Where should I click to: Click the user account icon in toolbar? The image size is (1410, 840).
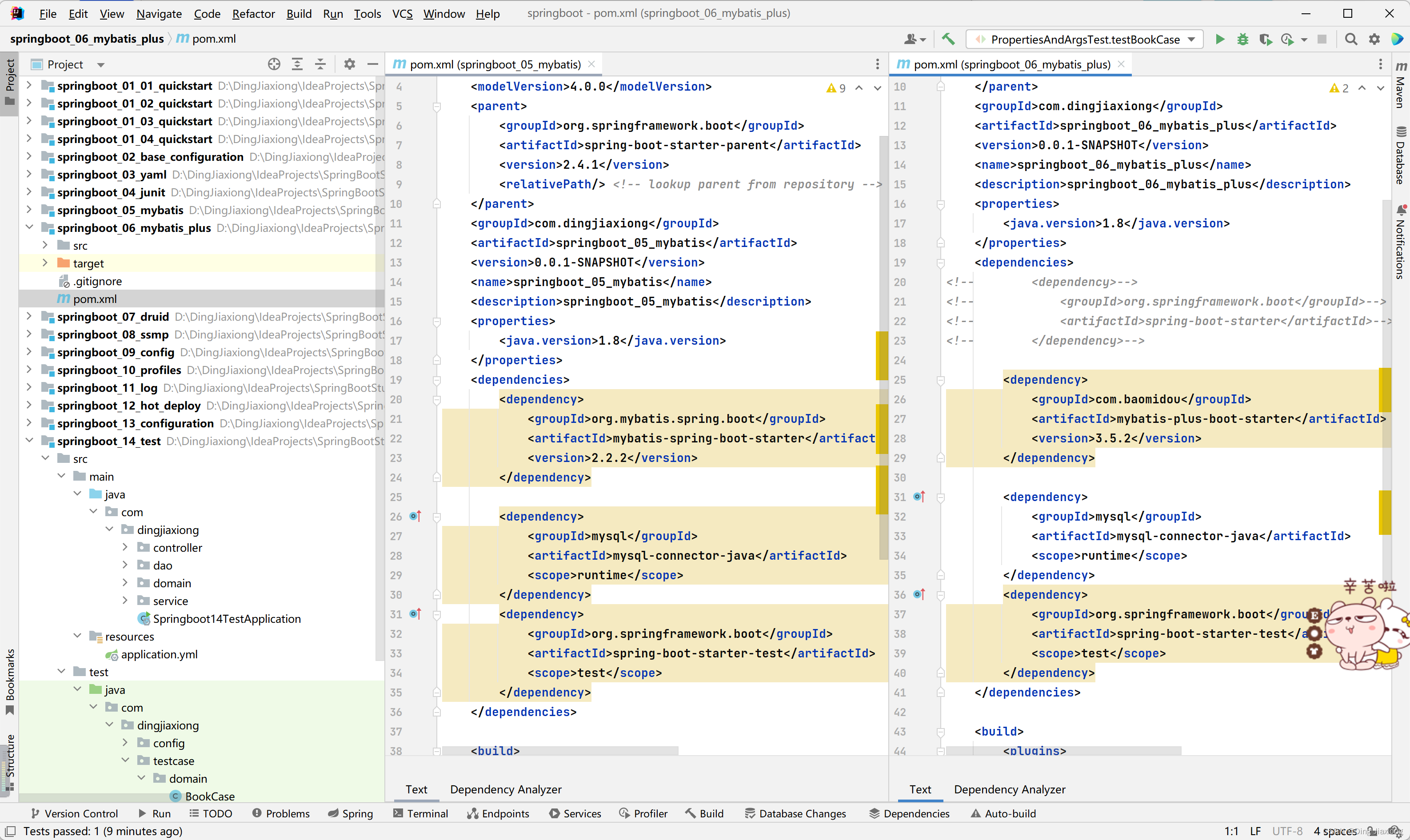[914, 39]
